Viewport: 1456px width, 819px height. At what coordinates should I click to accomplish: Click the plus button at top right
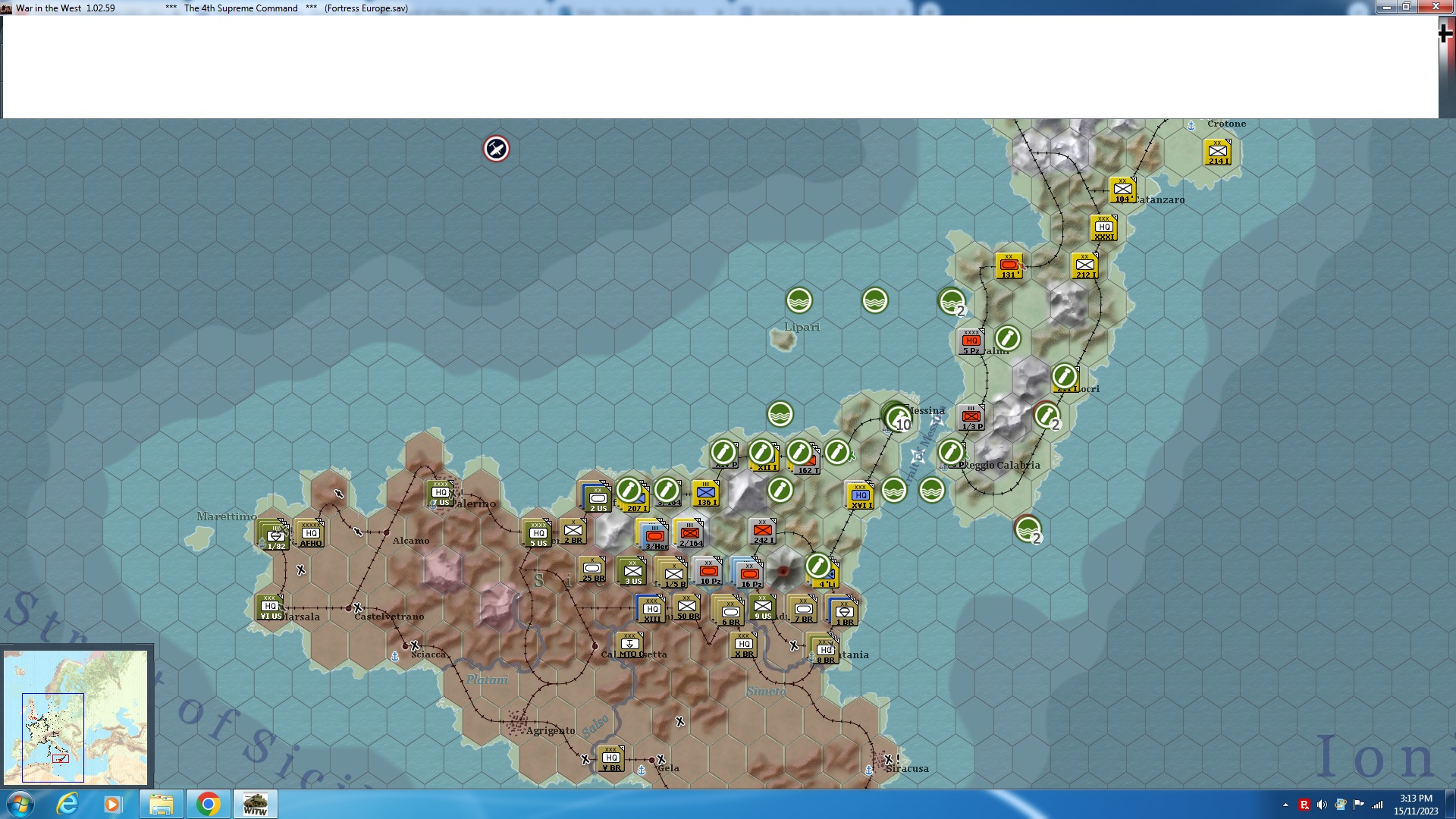[x=1446, y=33]
